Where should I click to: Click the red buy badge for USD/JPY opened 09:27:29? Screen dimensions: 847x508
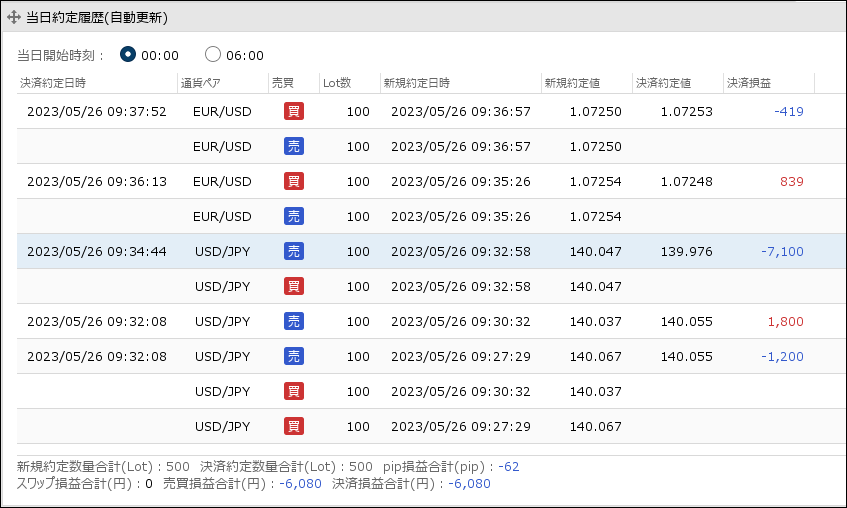(x=294, y=426)
